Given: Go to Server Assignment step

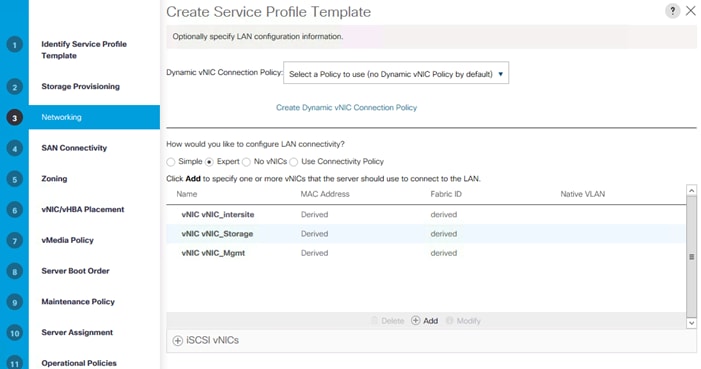Looking at the screenshot, I should pos(77,332).
